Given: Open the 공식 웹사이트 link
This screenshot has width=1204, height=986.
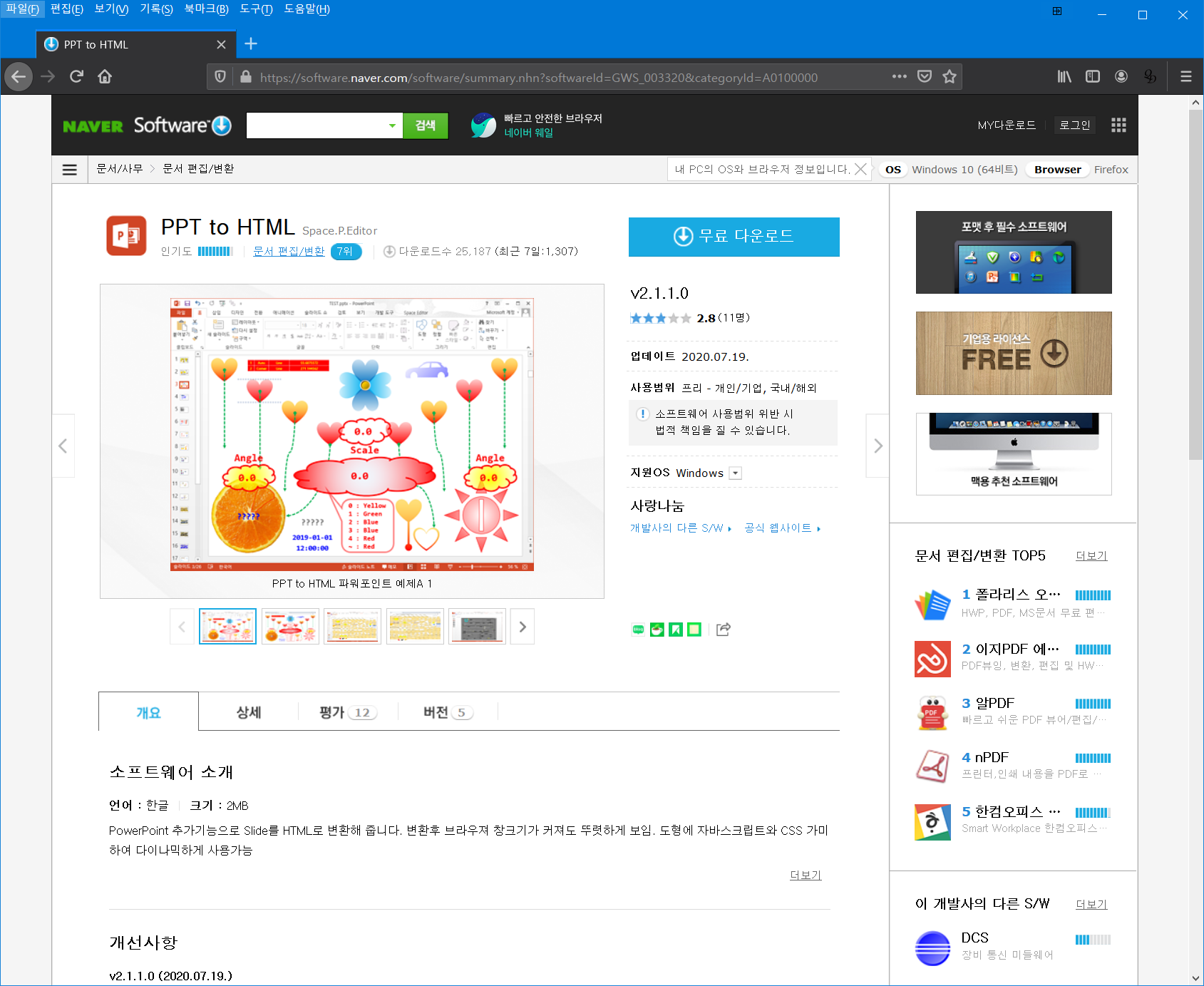Looking at the screenshot, I should click(782, 528).
